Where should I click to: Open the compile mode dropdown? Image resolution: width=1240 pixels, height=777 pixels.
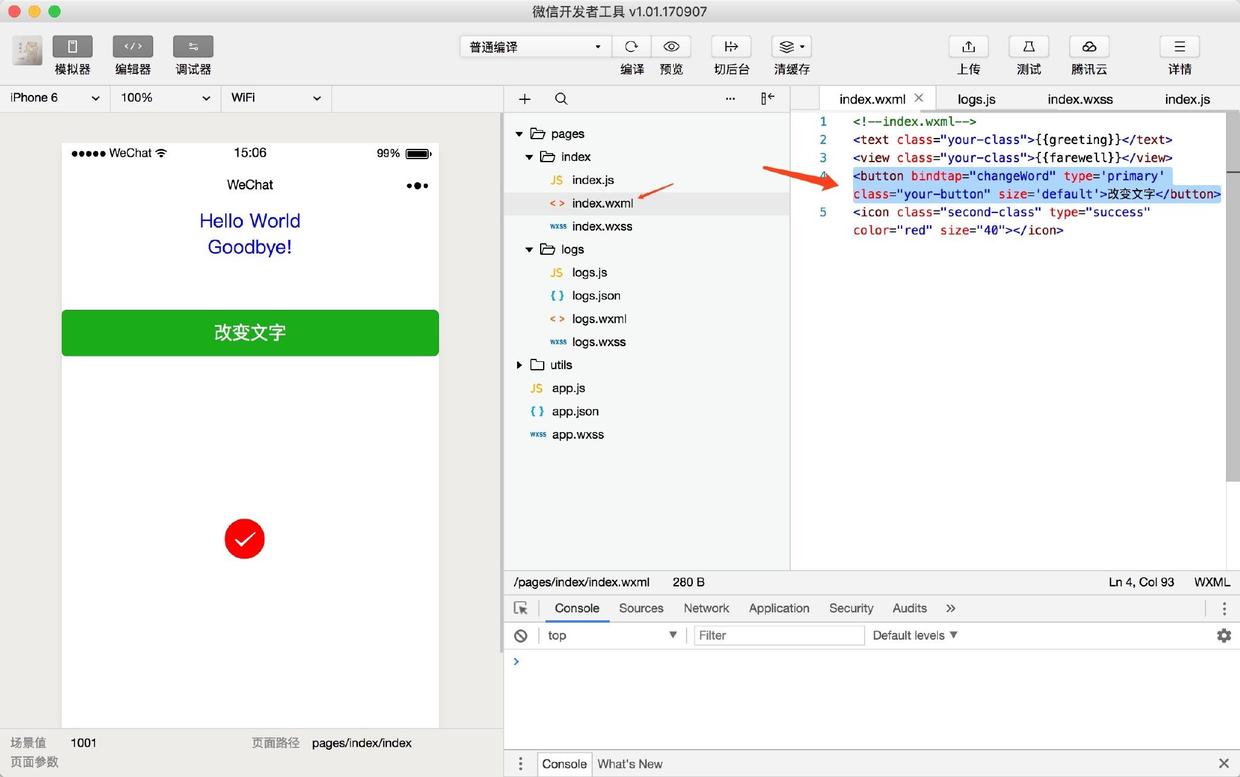[535, 47]
